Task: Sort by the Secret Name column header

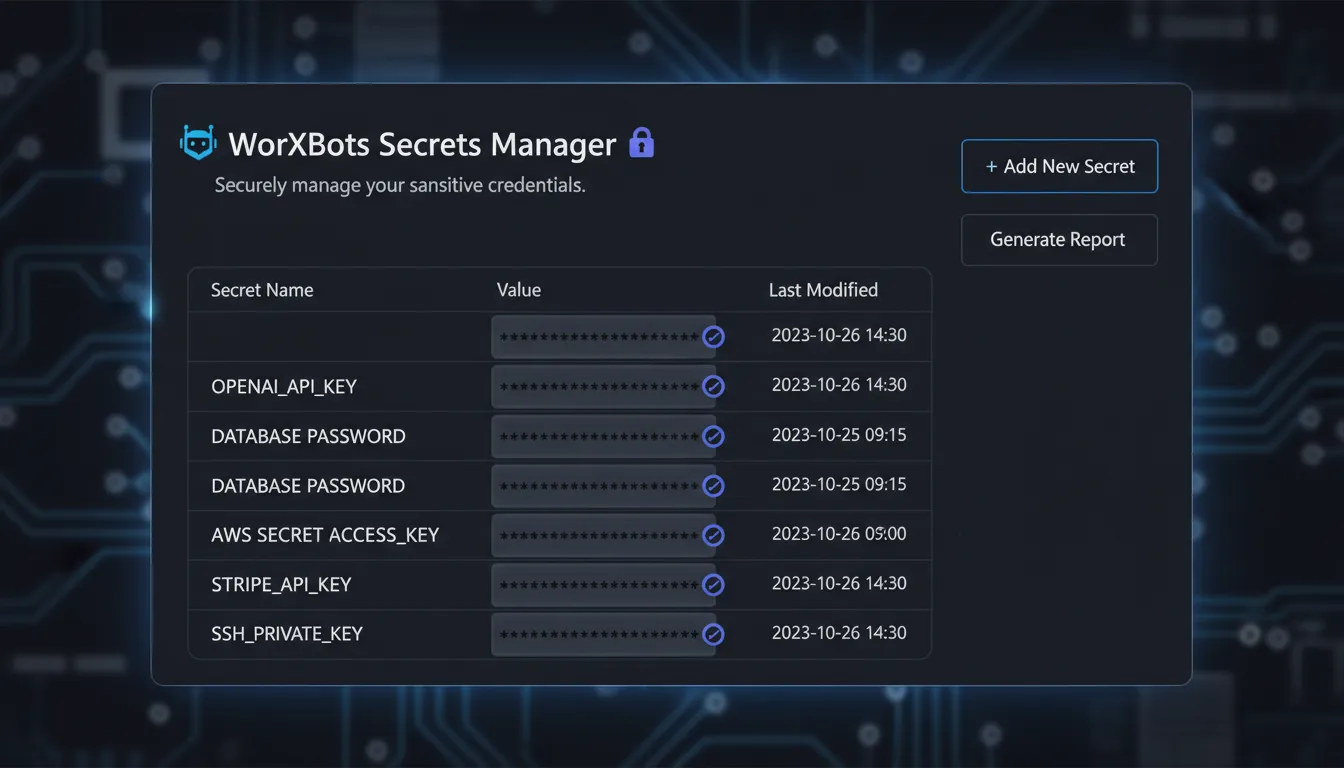Action: 262,289
